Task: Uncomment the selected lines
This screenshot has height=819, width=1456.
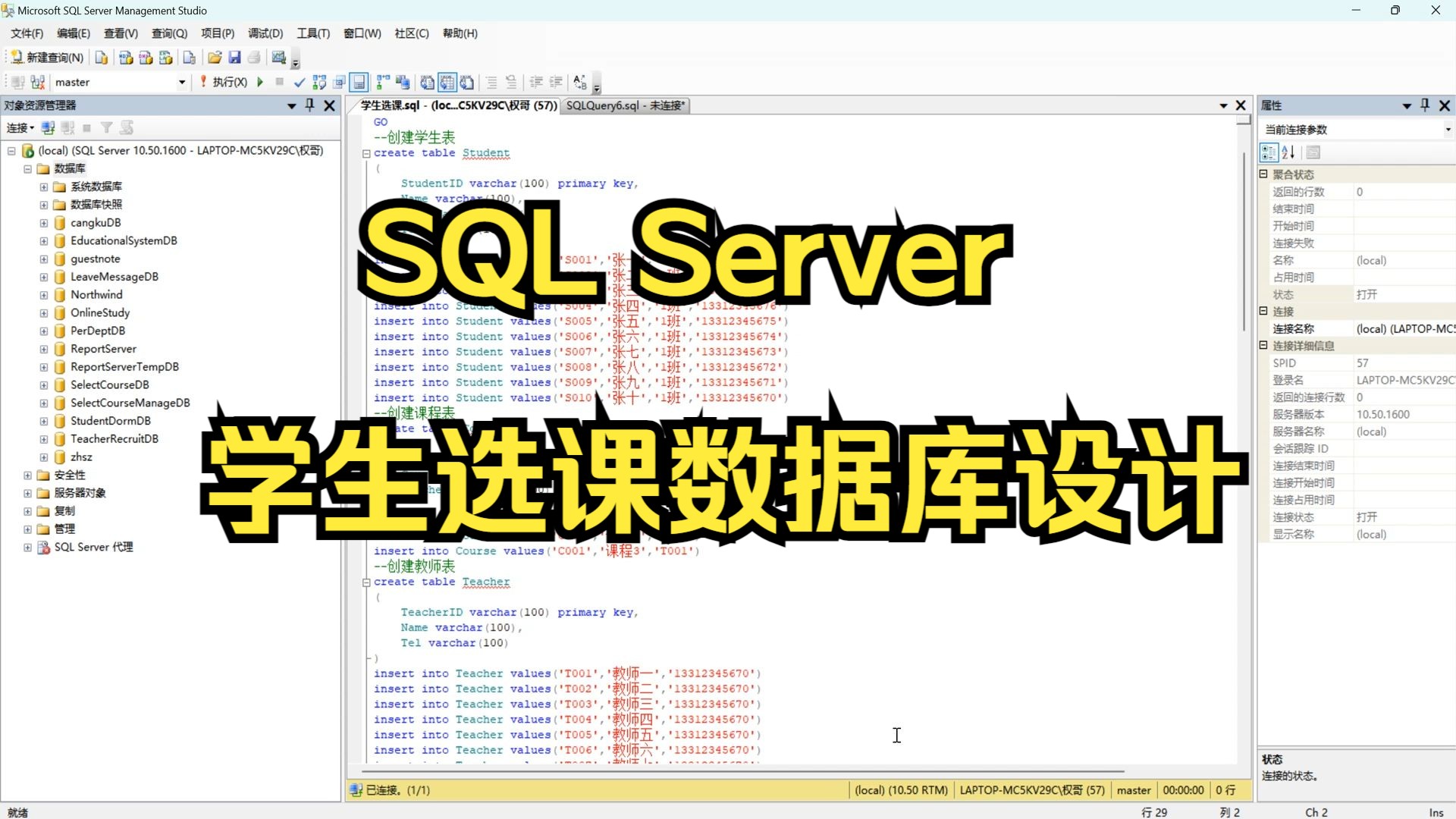Action: [x=511, y=82]
